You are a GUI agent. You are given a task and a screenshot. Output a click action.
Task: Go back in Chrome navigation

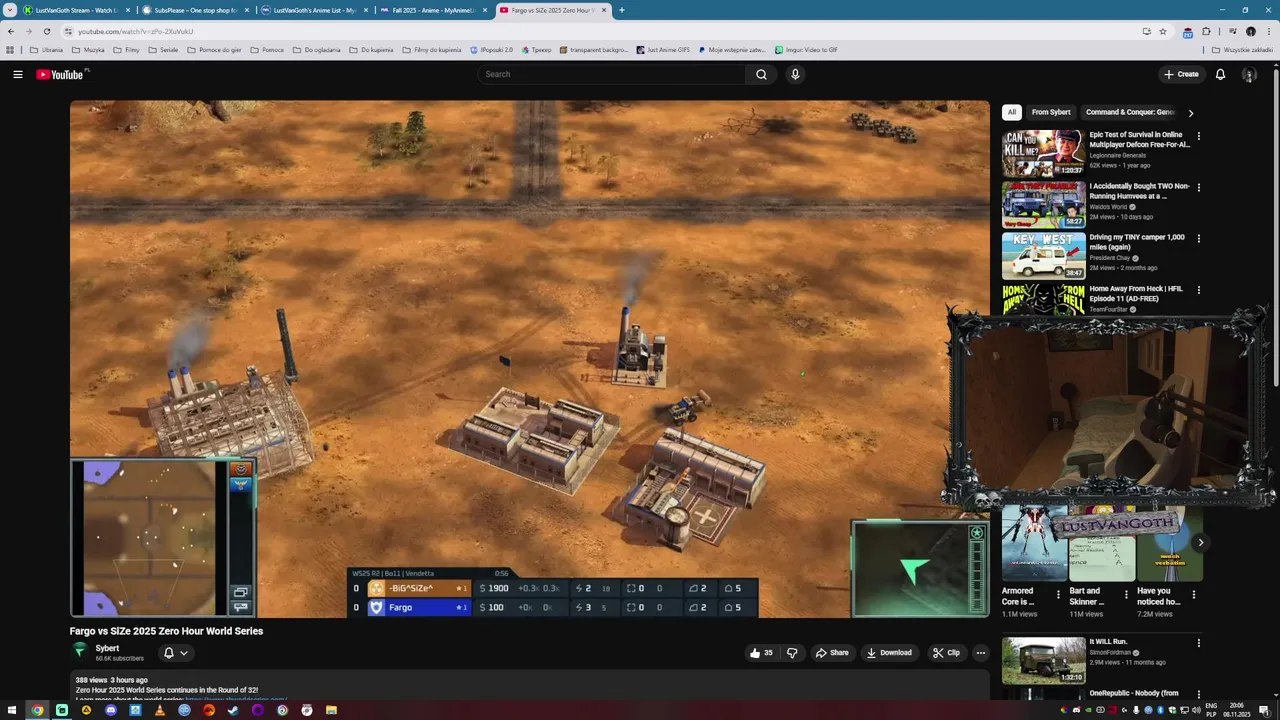point(11,31)
